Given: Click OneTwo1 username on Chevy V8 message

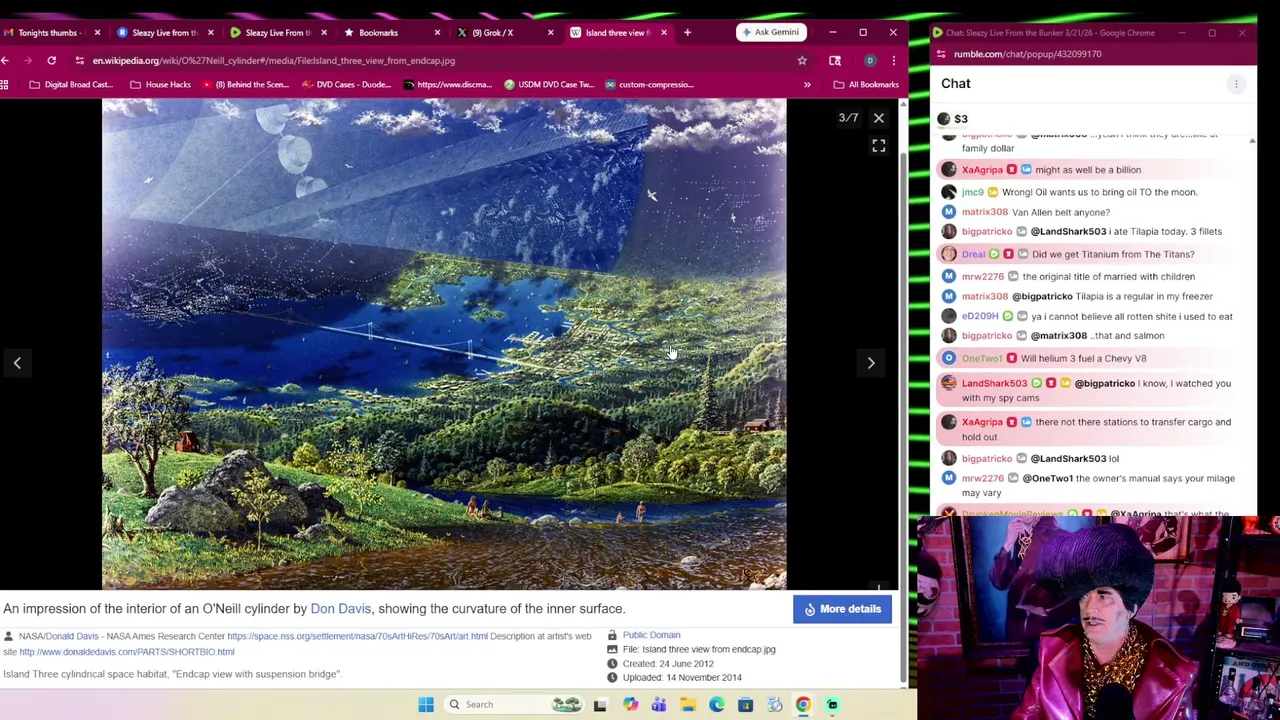Looking at the screenshot, I should tap(982, 359).
